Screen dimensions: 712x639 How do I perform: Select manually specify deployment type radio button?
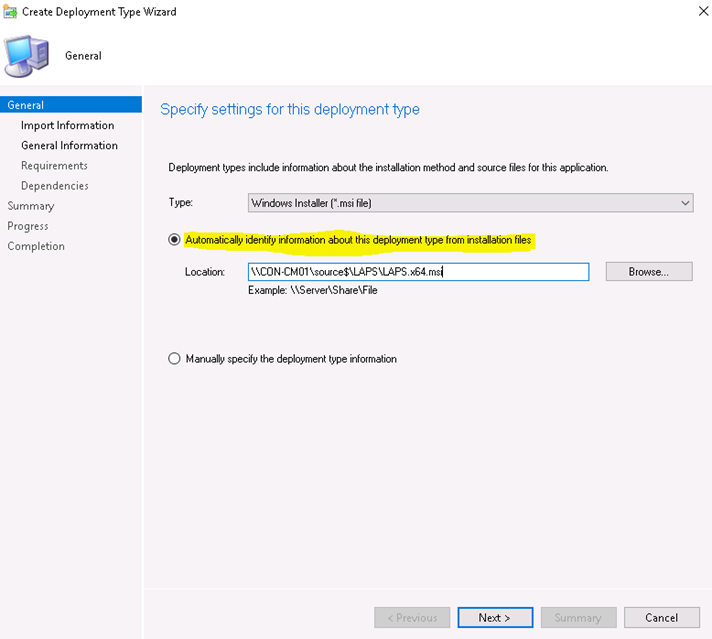tap(174, 359)
